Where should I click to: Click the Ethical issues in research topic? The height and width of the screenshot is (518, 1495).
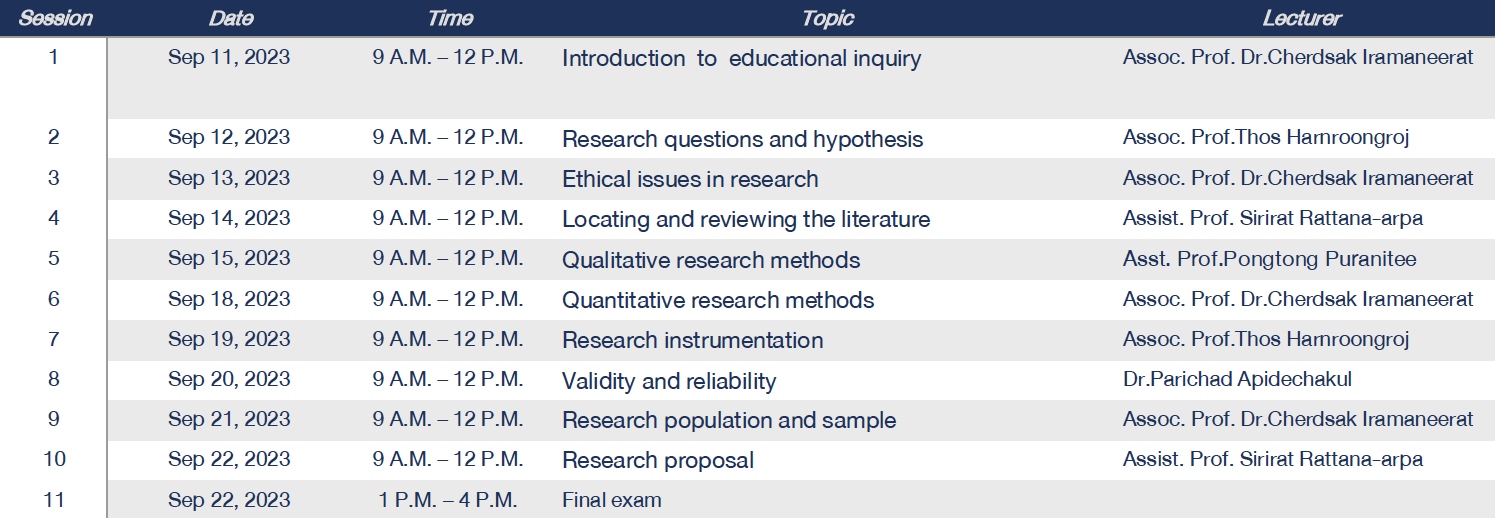(x=690, y=179)
